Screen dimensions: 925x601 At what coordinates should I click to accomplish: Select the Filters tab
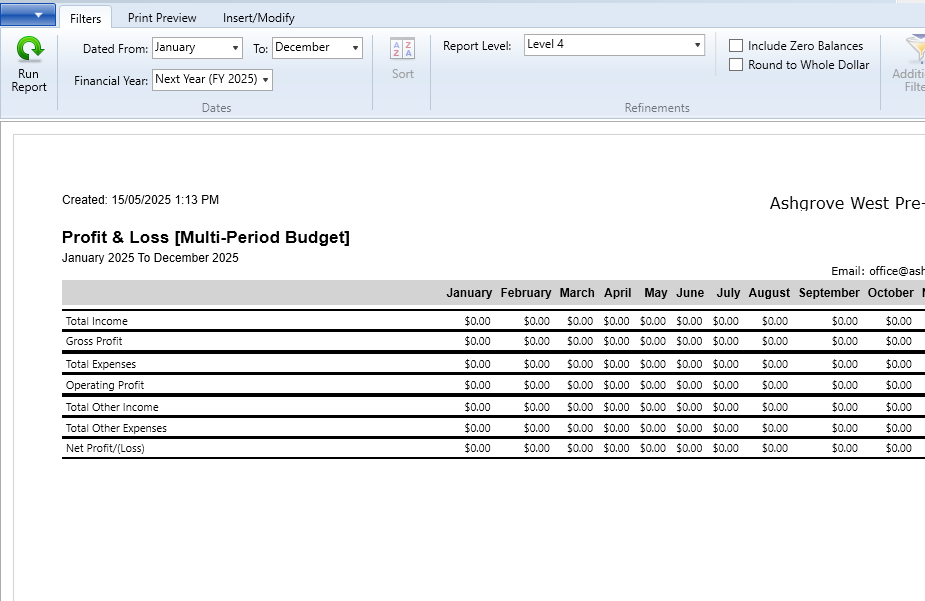tap(86, 18)
